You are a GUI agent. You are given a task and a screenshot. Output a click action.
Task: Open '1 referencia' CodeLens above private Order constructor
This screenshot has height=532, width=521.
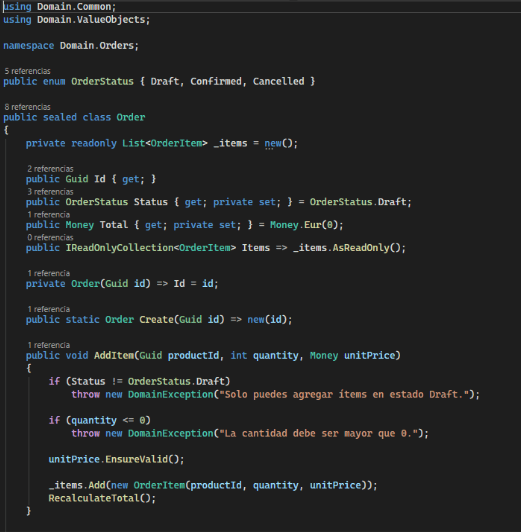49,273
